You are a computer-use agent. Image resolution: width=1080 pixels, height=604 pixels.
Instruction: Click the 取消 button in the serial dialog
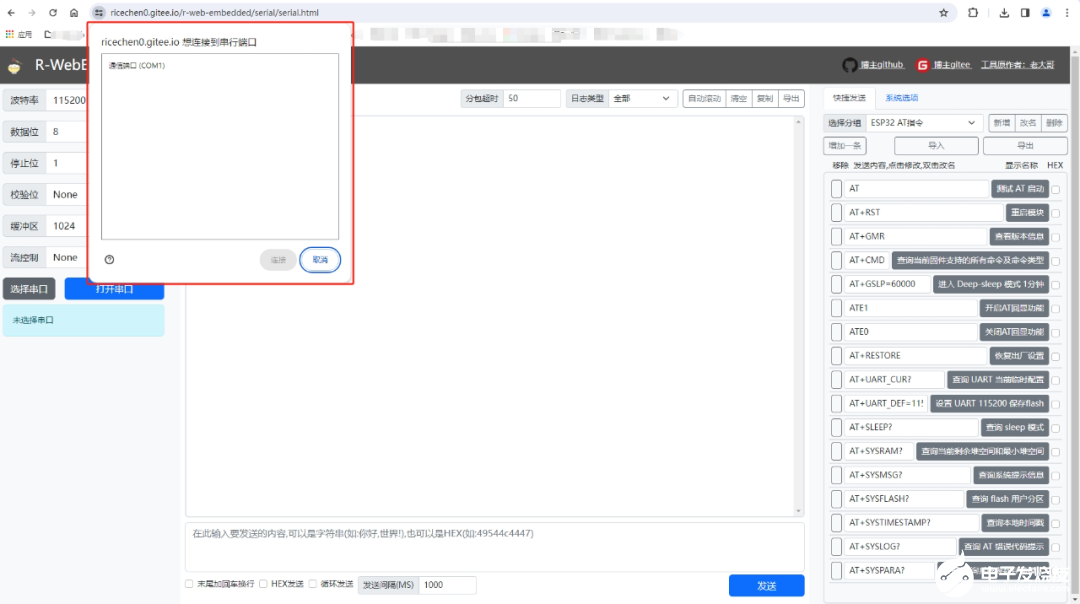(x=320, y=259)
